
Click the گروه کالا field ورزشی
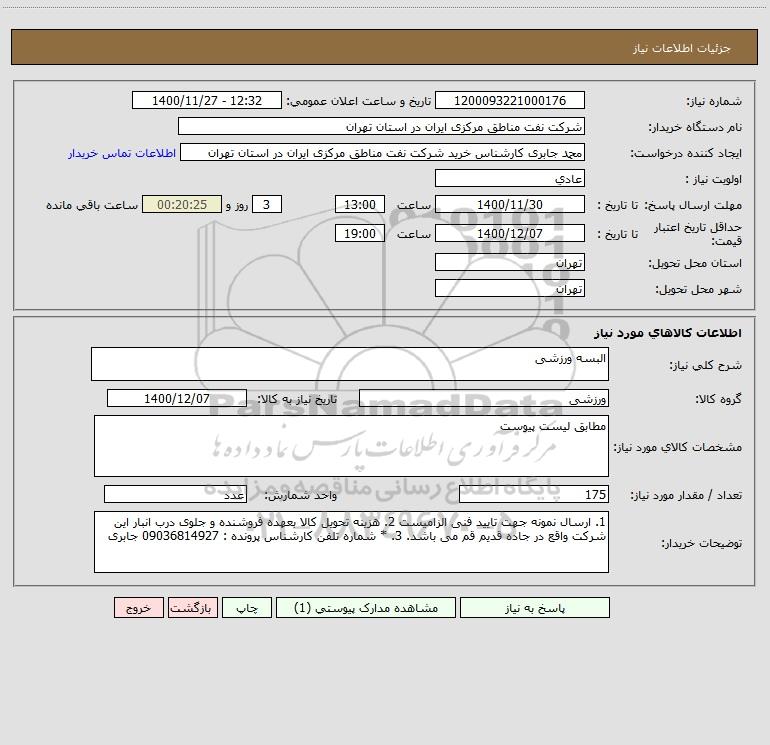pyautogui.click(x=484, y=398)
